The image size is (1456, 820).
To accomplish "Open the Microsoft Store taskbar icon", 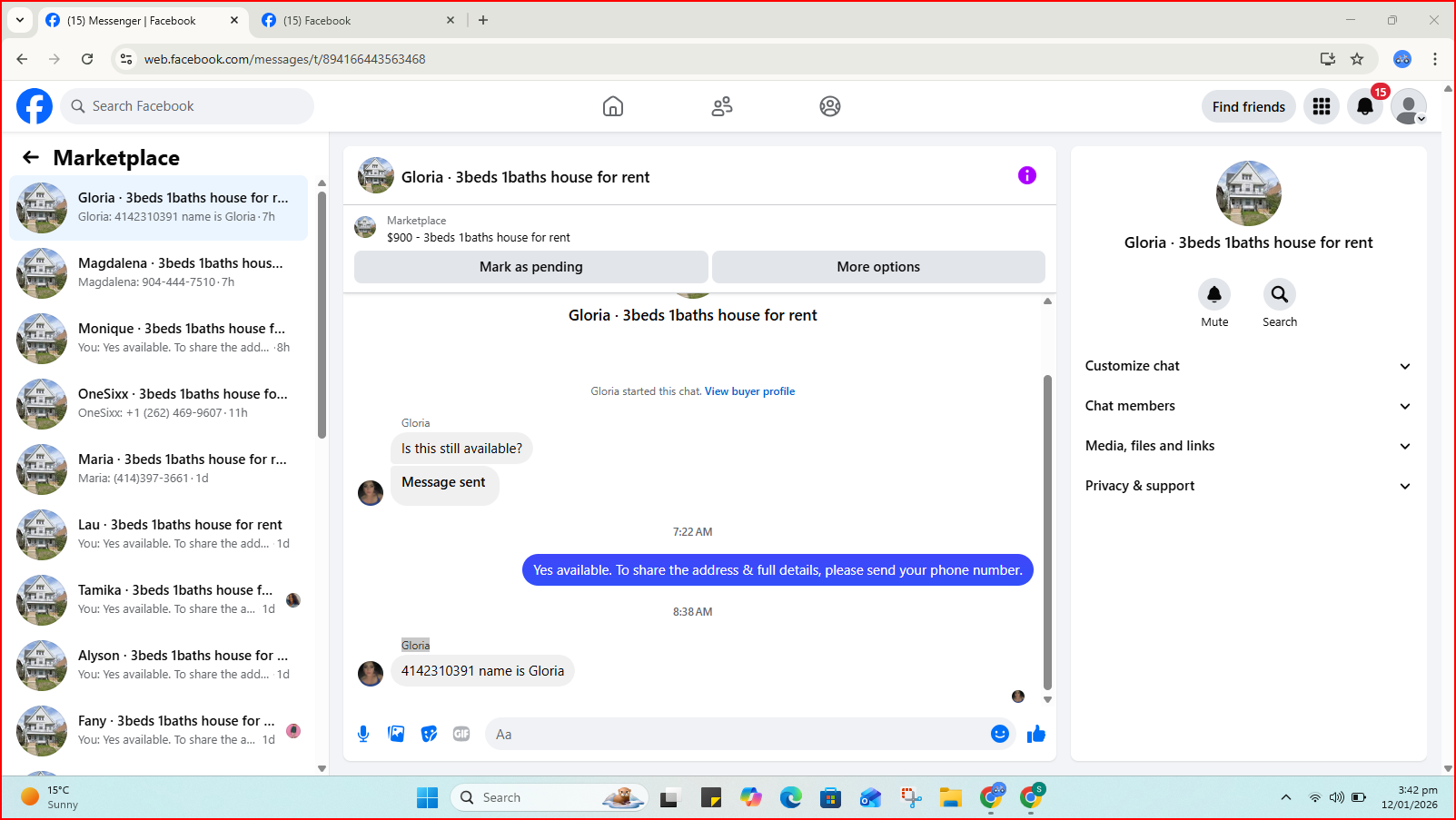I will 830,797.
